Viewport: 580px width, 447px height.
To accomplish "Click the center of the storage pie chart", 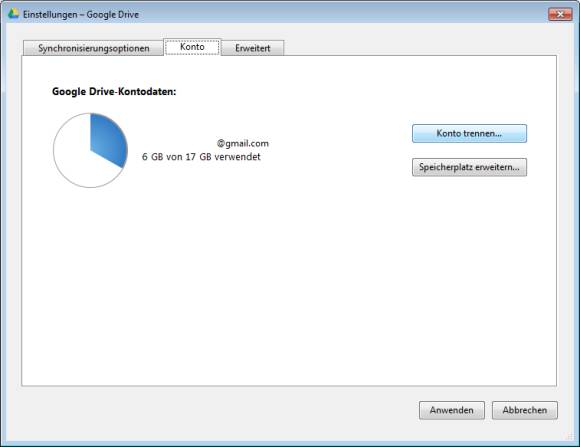I will tap(91, 150).
